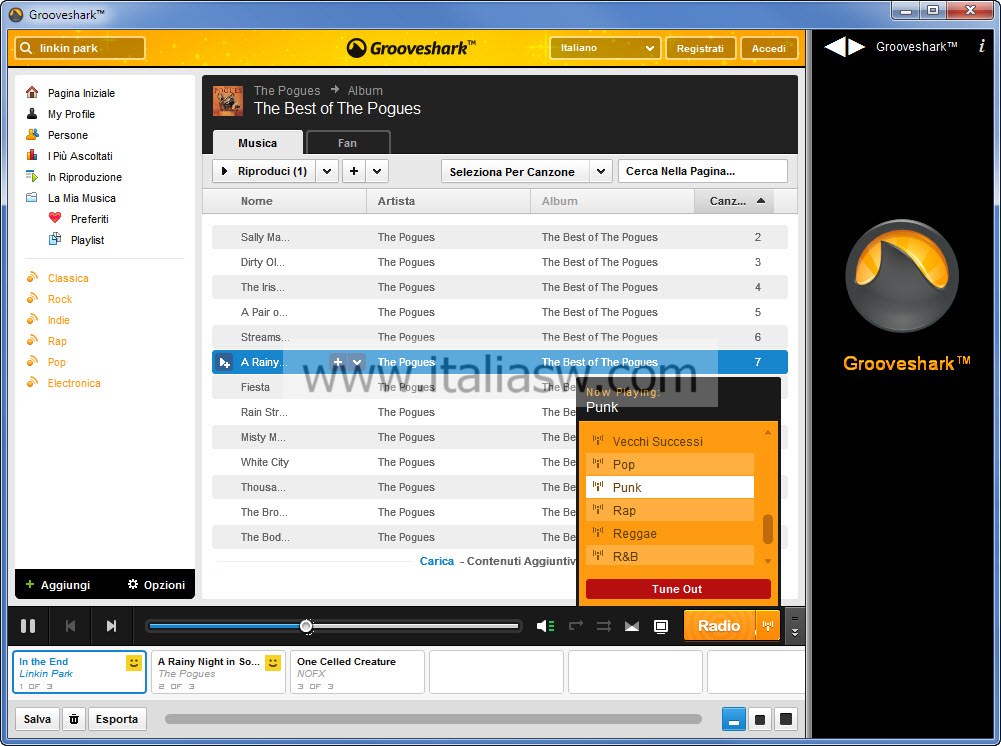Start the Indie radio station

click(x=58, y=320)
